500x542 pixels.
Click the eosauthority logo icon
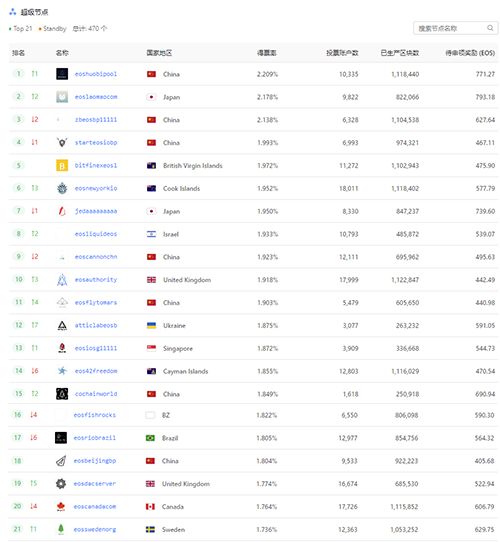point(62,280)
